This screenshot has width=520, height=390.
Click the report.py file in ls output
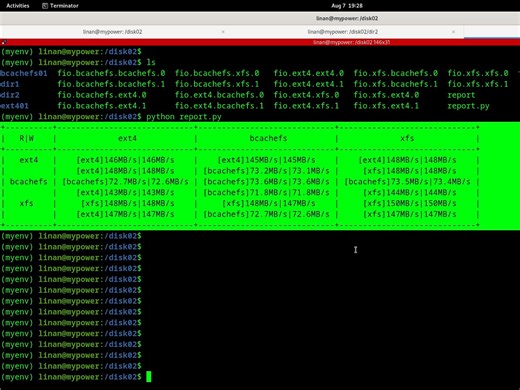(468, 106)
